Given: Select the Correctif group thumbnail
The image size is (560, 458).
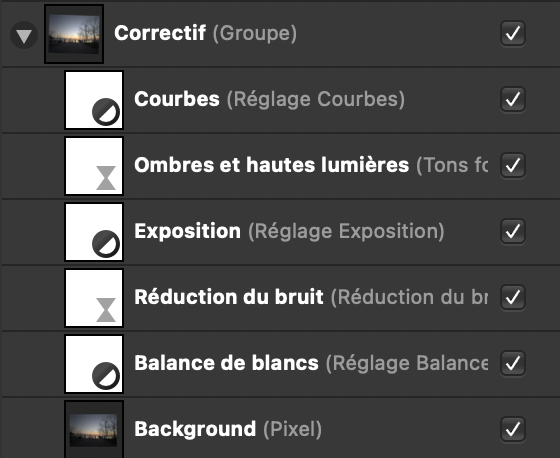Looking at the screenshot, I should point(74,34).
